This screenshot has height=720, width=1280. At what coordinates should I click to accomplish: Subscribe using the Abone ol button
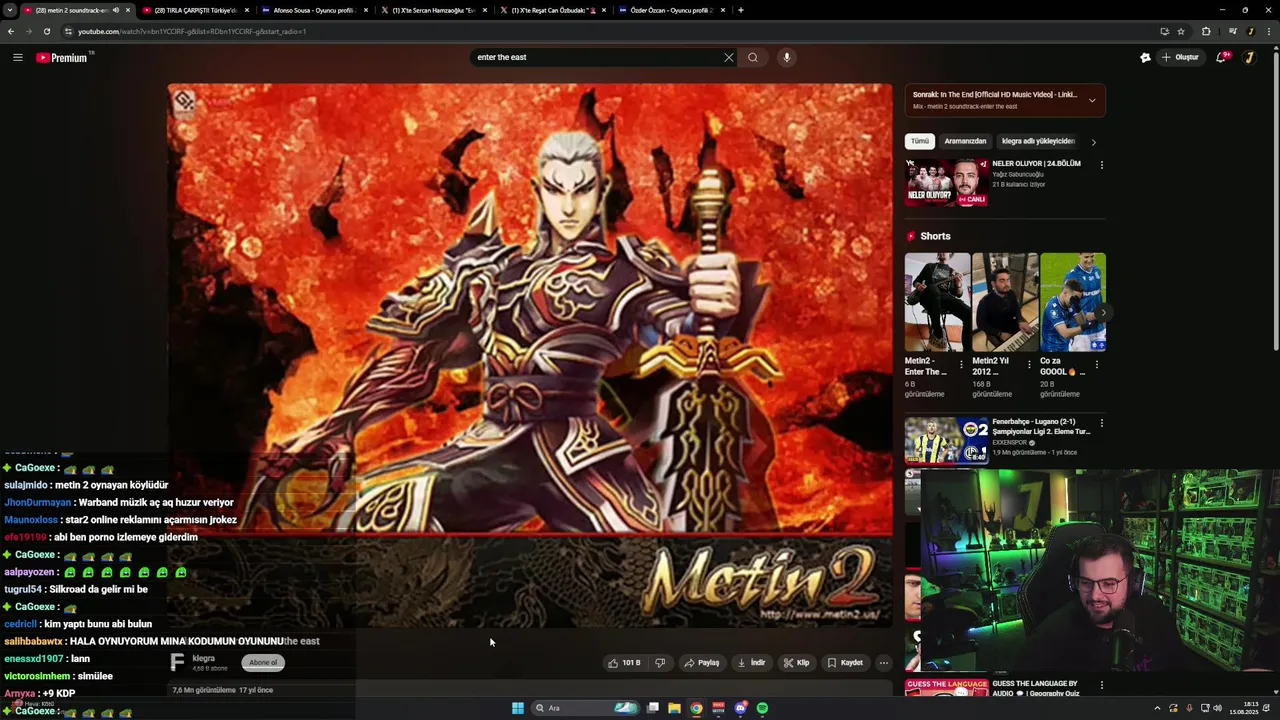coord(263,662)
